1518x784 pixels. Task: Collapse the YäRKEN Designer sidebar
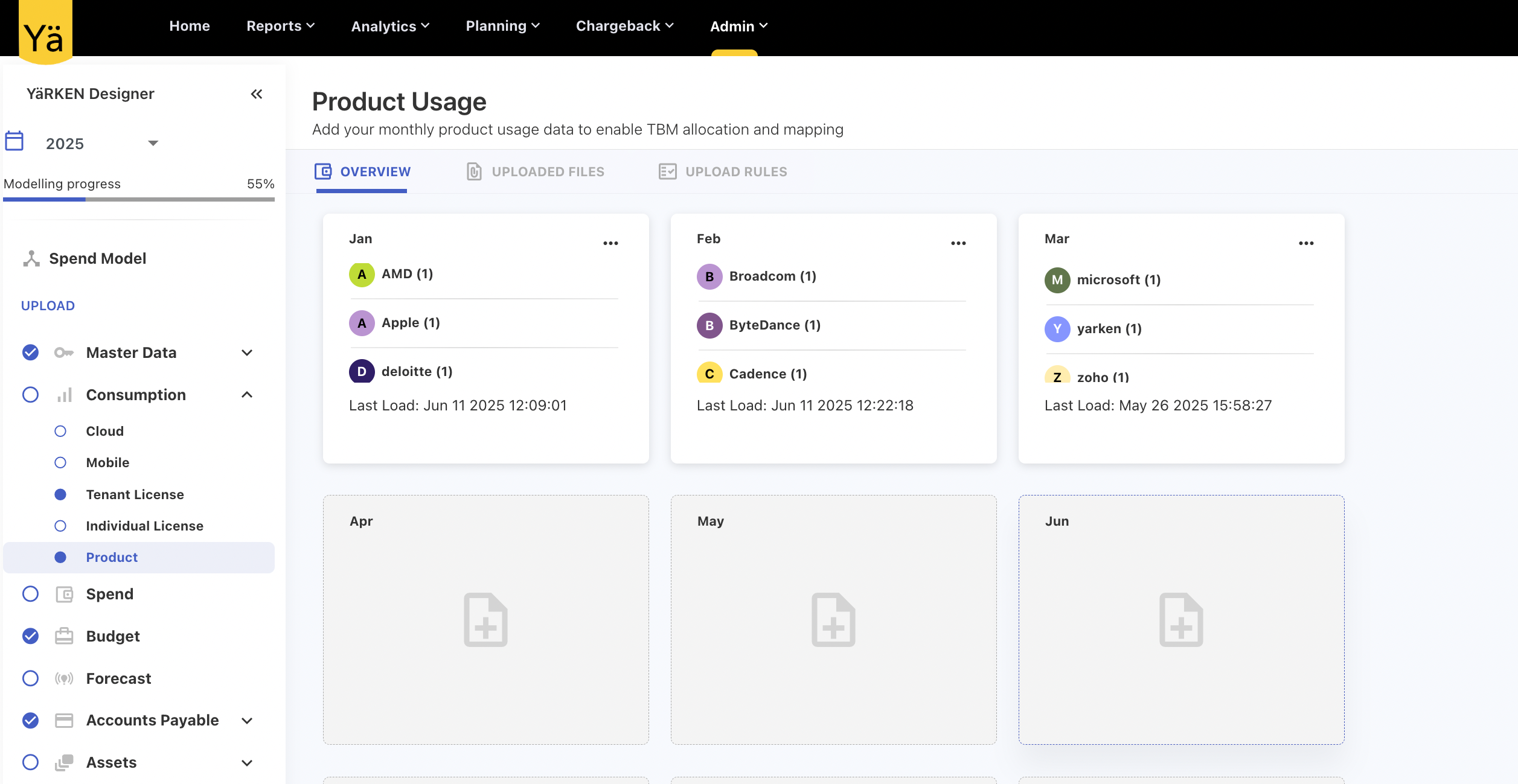(257, 94)
